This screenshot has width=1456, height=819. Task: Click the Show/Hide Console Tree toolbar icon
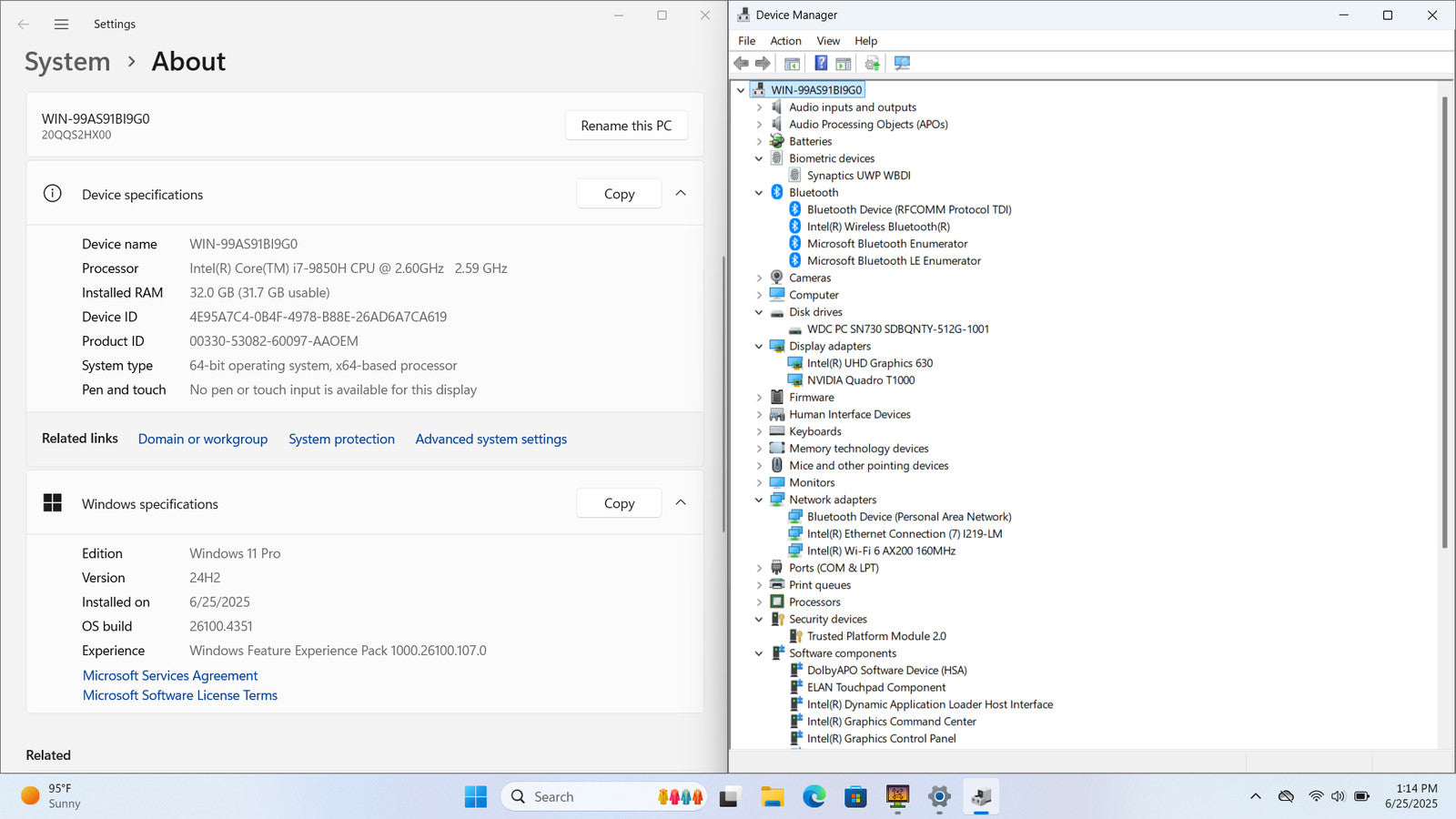tap(792, 63)
